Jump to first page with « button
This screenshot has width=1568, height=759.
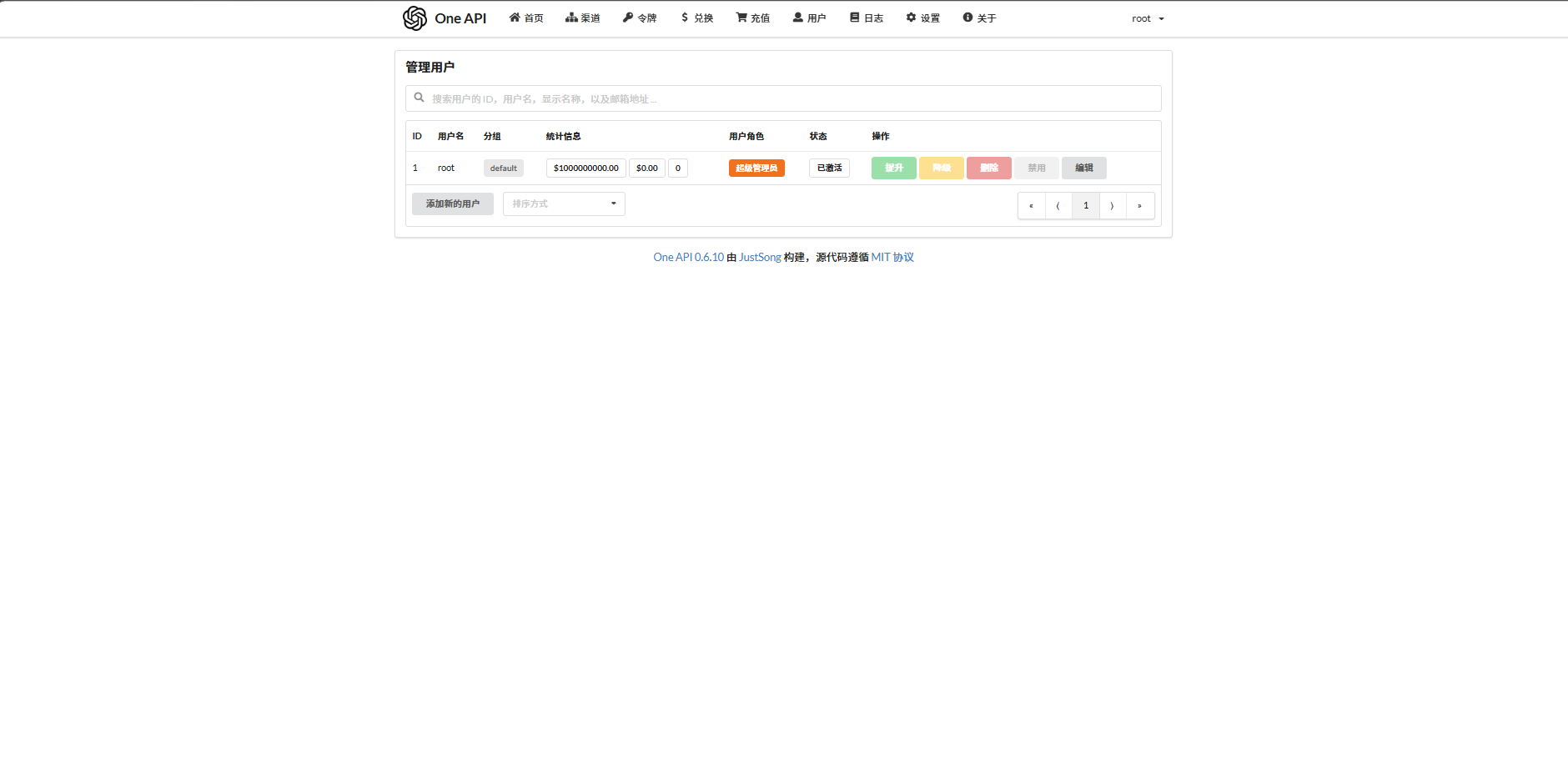[1032, 206]
